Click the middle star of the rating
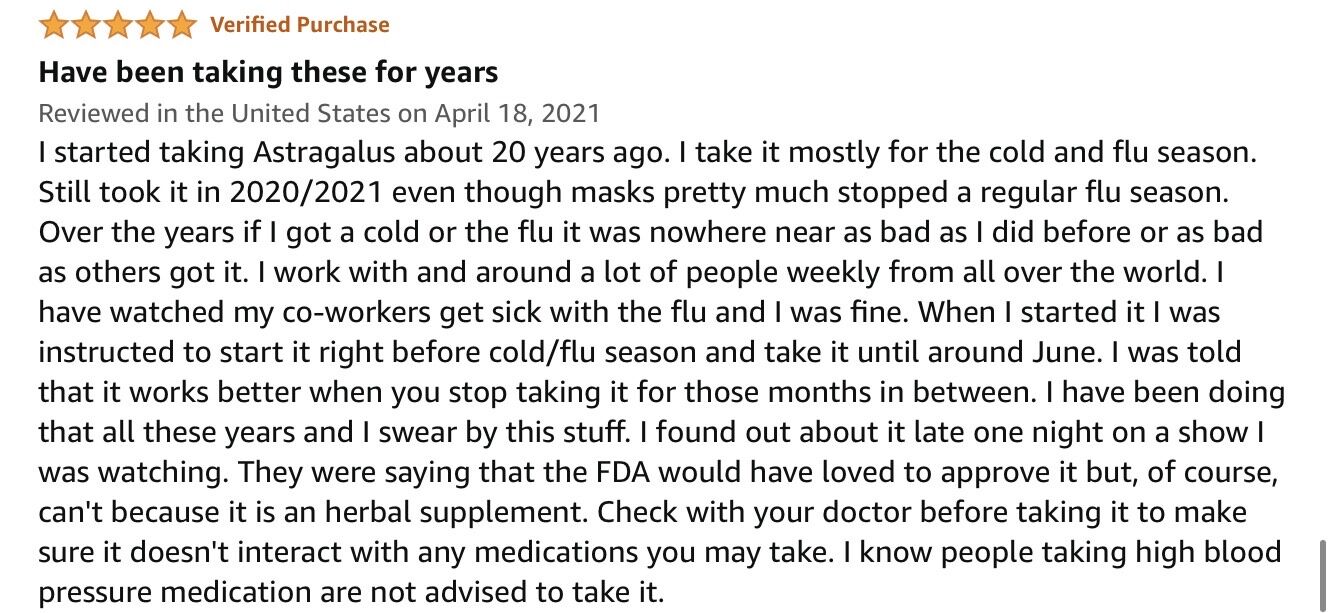The height and width of the screenshot is (613, 1331). [x=118, y=24]
